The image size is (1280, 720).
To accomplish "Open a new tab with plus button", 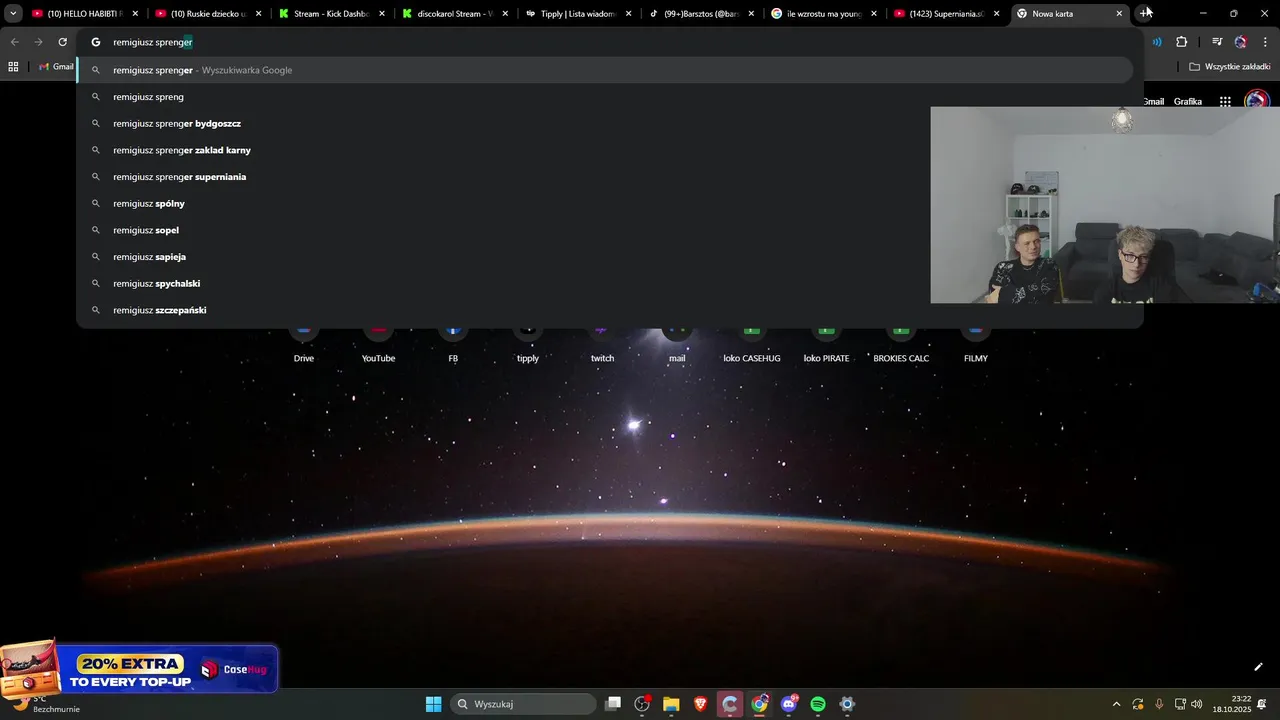I will click(x=1146, y=13).
